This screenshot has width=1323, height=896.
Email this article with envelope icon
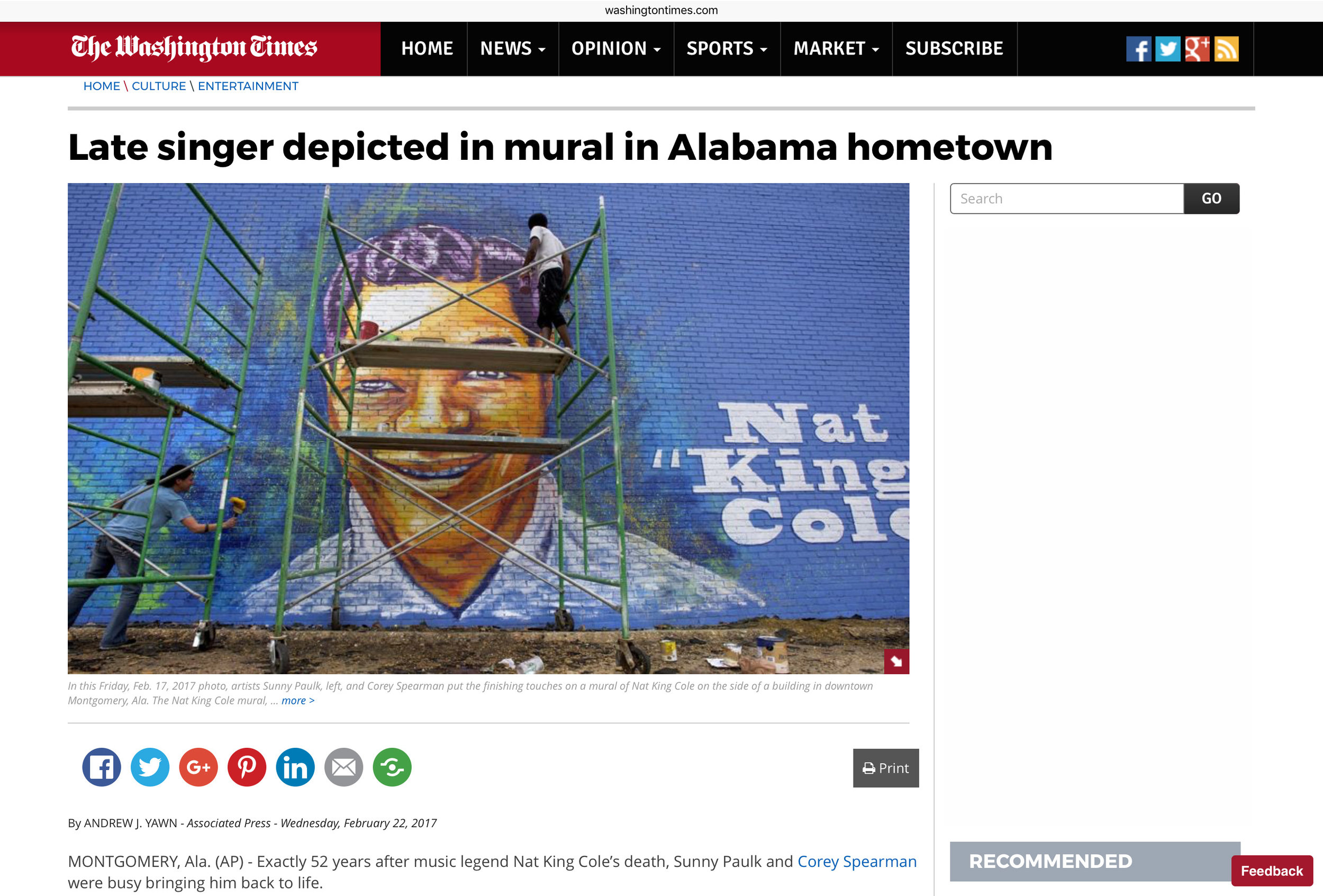pos(344,767)
